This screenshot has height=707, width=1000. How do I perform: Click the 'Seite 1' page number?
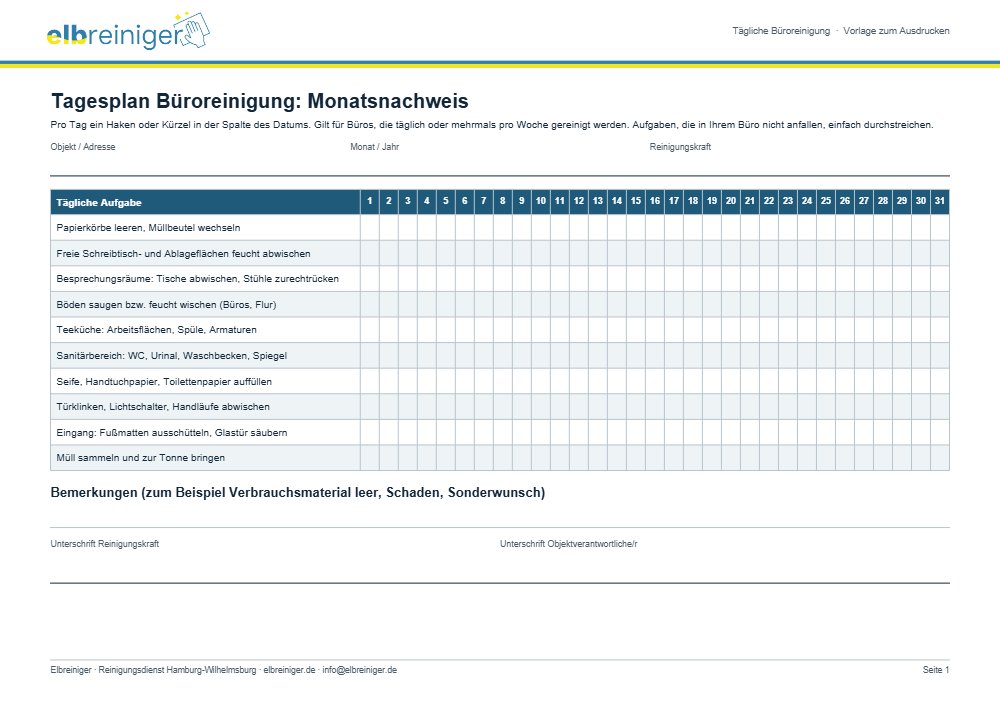[936, 670]
